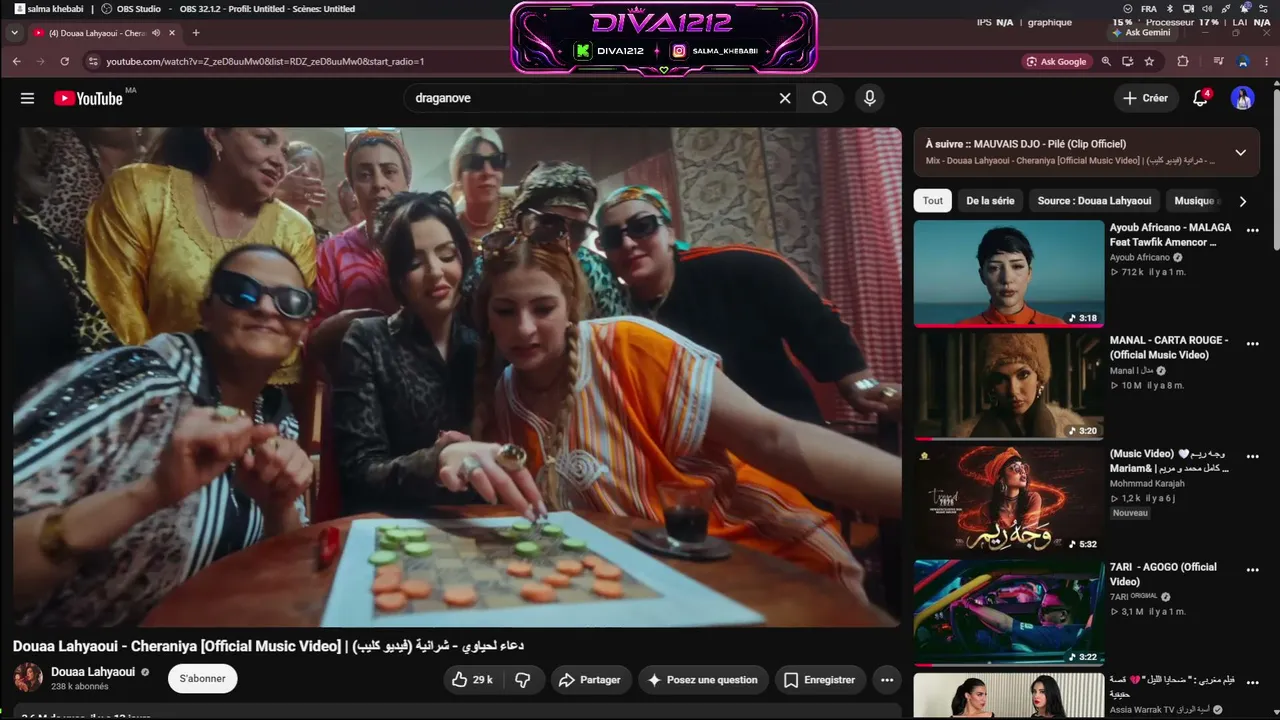Image resolution: width=1280 pixels, height=720 pixels.
Task: Open Douaa Lahyaoui channel avatar
Action: [28, 677]
